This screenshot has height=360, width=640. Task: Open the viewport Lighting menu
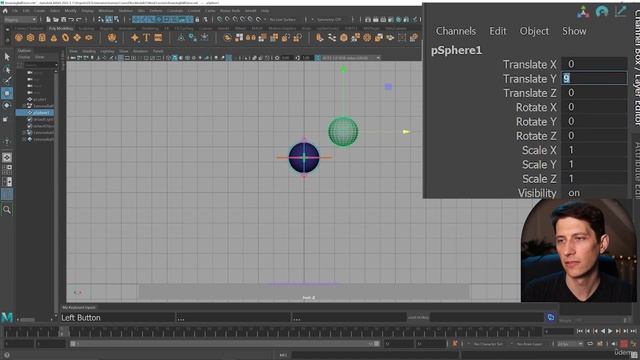(x=107, y=51)
